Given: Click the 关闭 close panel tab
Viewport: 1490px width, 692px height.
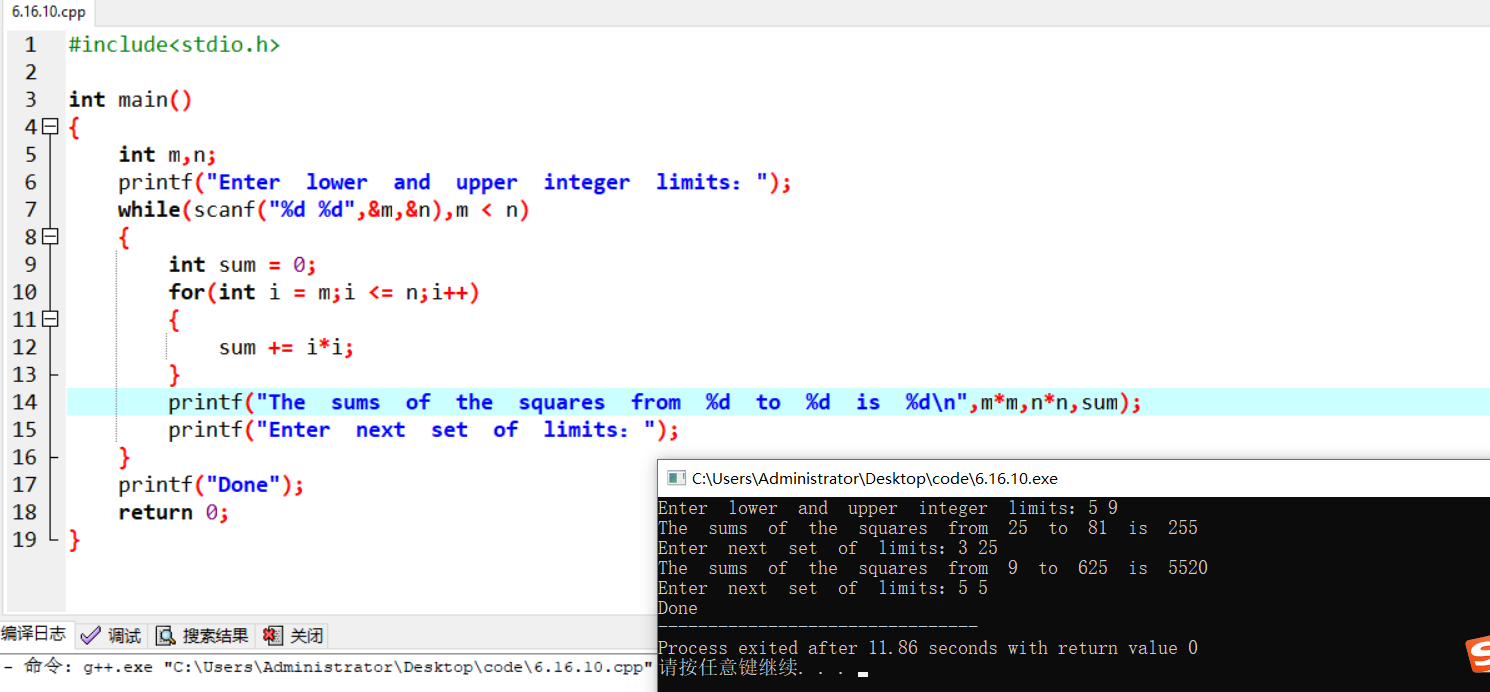Looking at the screenshot, I should pos(293,635).
